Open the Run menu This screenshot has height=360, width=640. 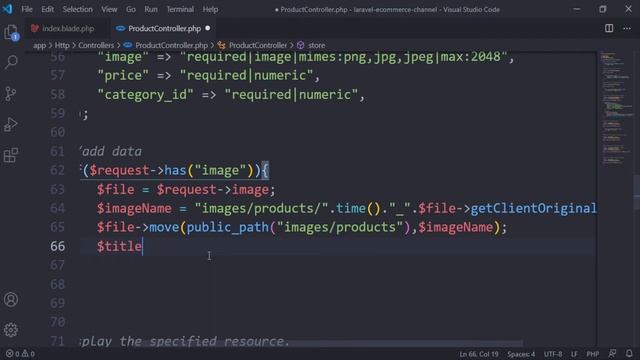[x=151, y=9]
